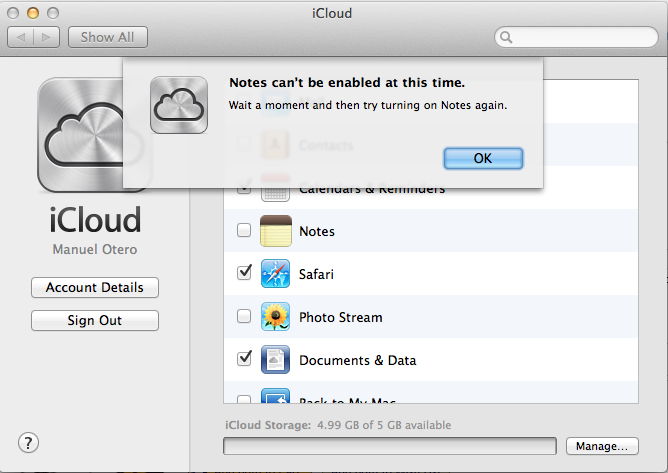Uncheck the Safari checkbox
This screenshot has height=473, width=668.
(244, 273)
